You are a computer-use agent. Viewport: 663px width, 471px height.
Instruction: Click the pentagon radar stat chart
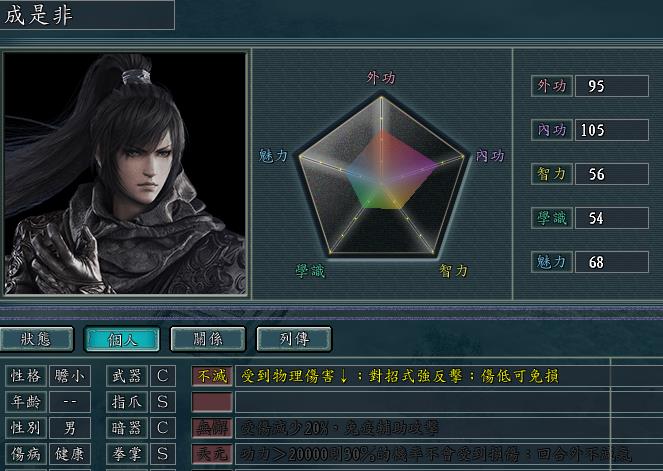click(381, 175)
